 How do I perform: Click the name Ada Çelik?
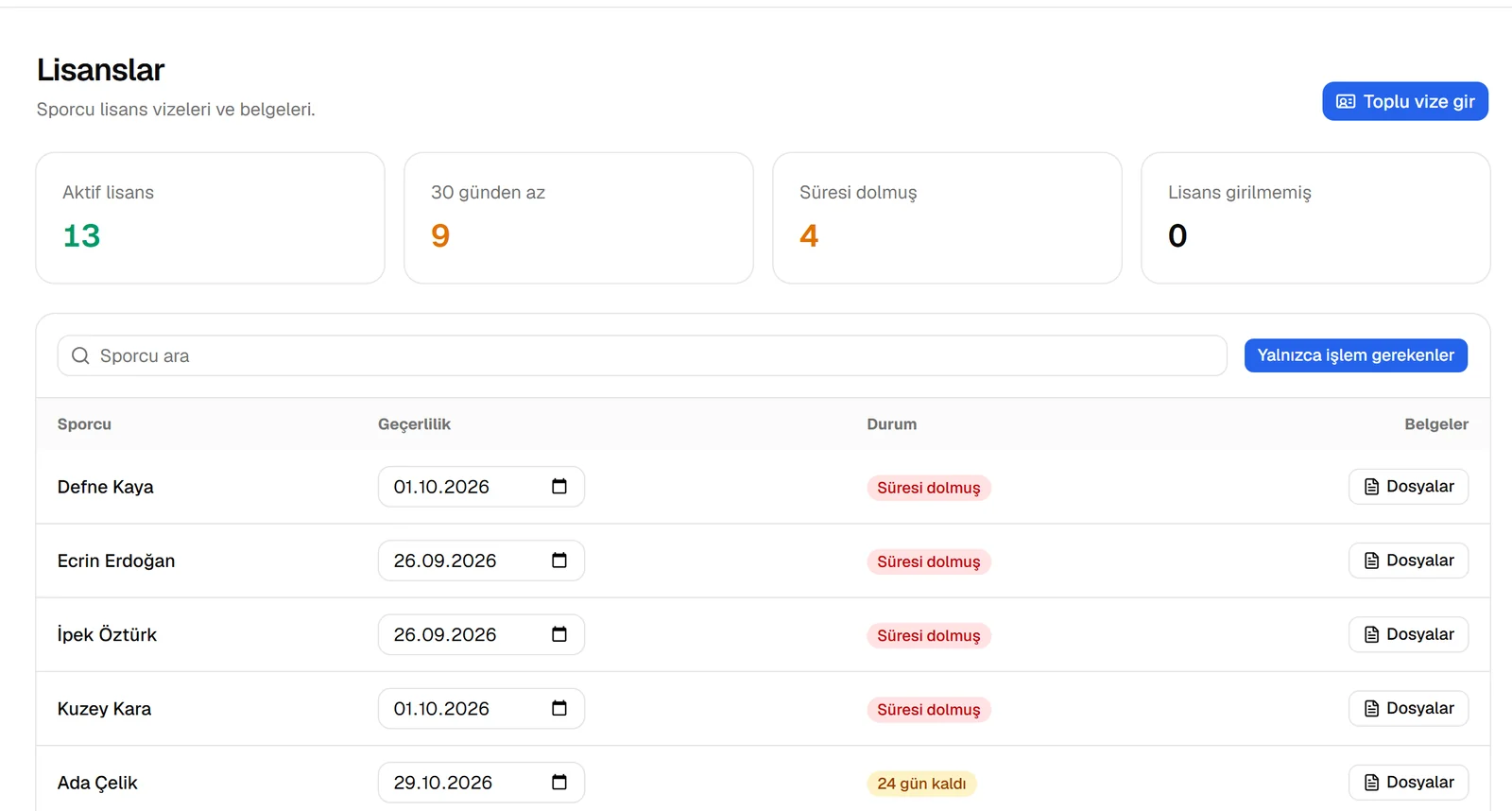97,783
